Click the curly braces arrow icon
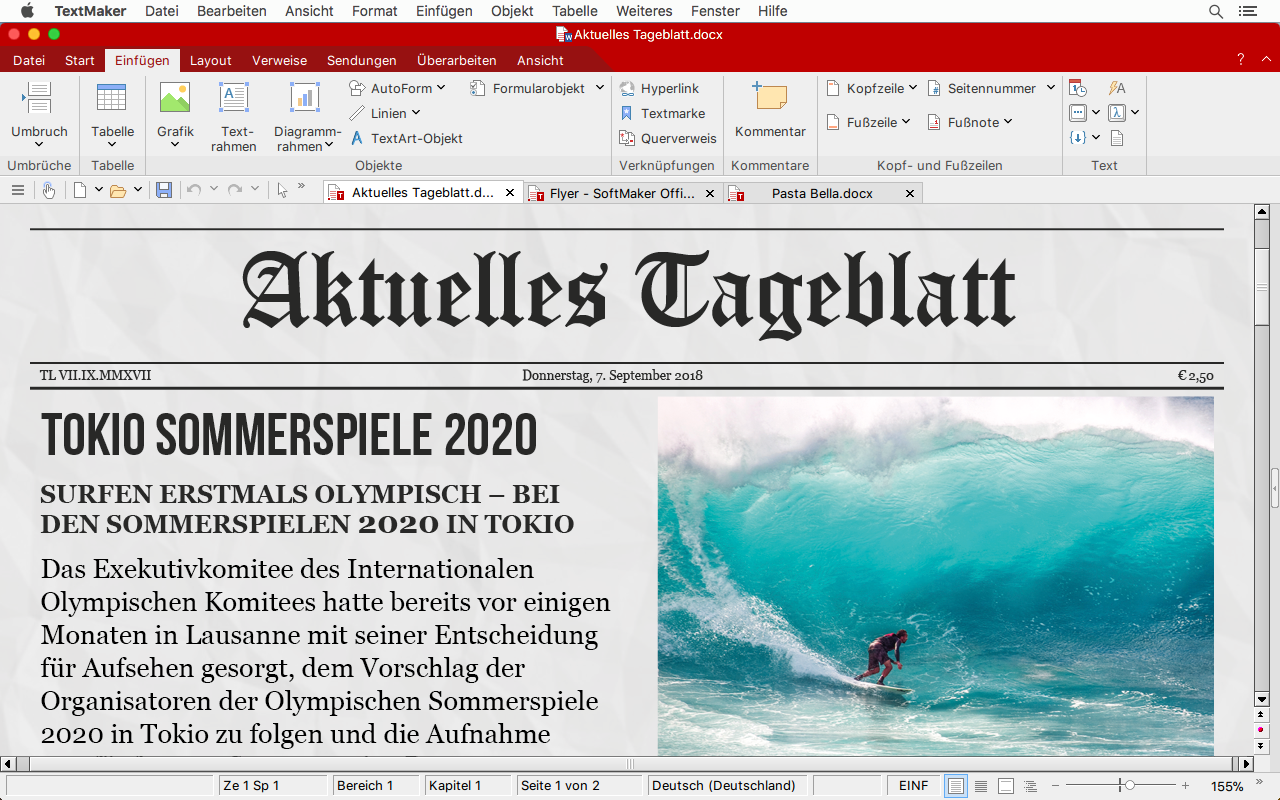Screen dimensions: 1280x800 click(1078, 138)
